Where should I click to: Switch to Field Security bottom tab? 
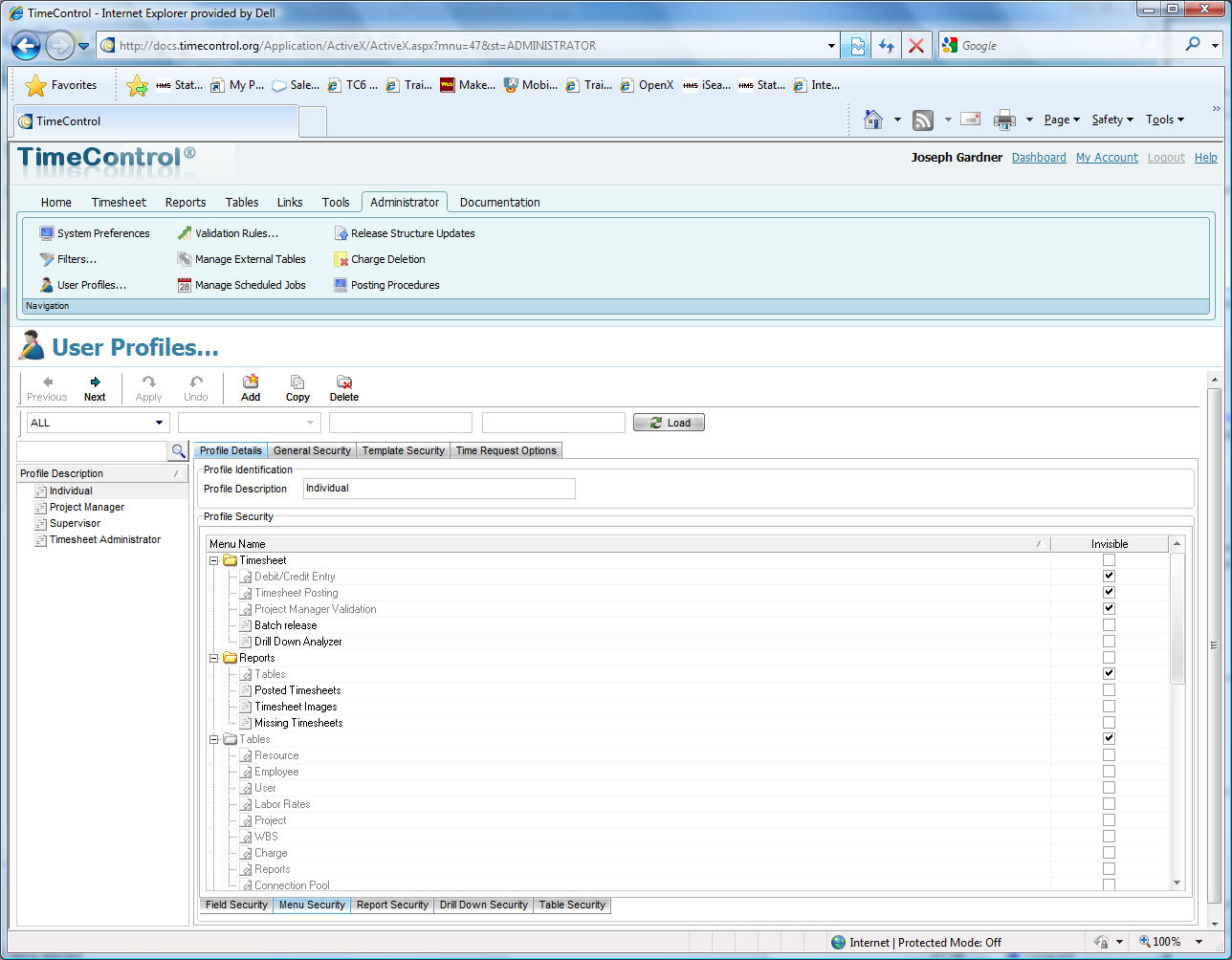click(x=236, y=905)
